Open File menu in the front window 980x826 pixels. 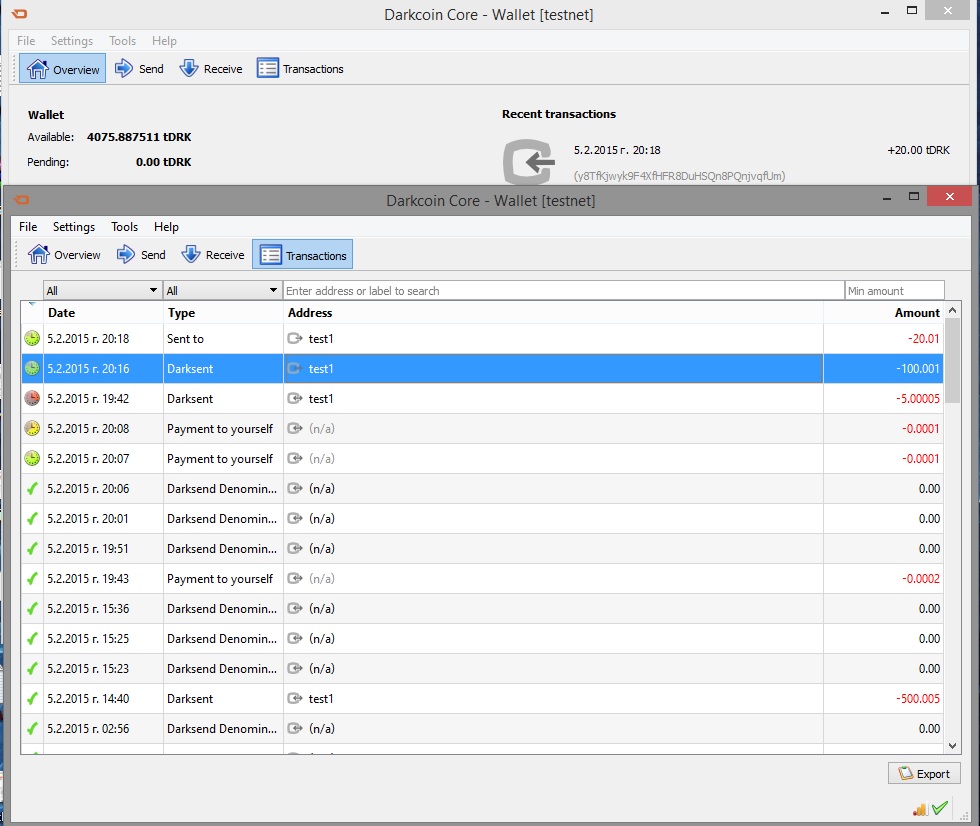click(x=28, y=227)
